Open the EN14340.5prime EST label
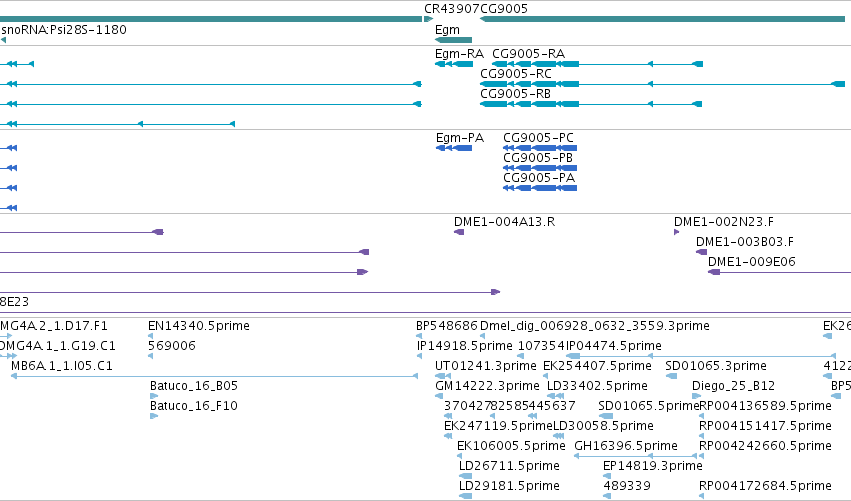851x501 pixels. 199,326
